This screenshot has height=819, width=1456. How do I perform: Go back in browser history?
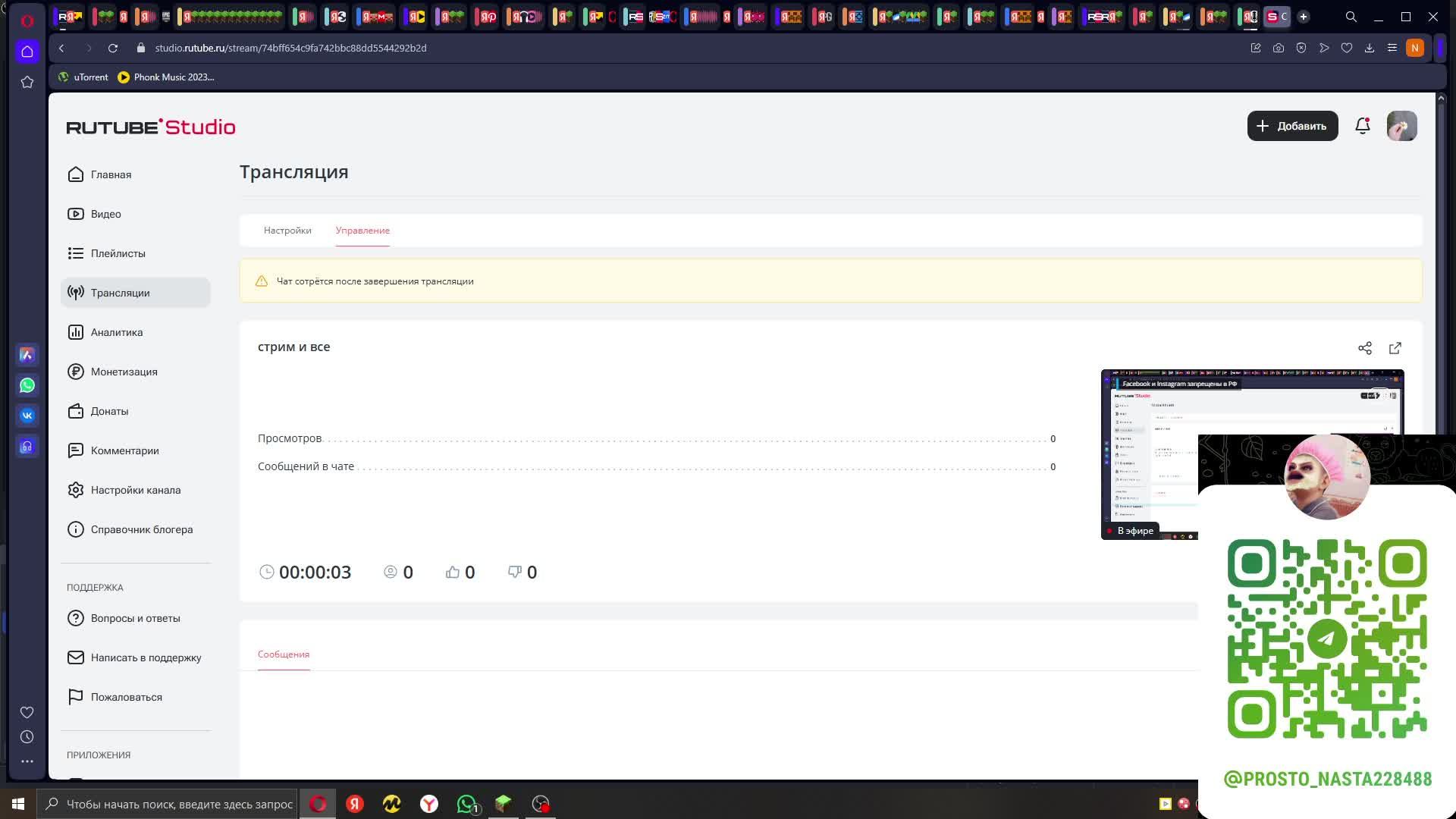pyautogui.click(x=61, y=48)
